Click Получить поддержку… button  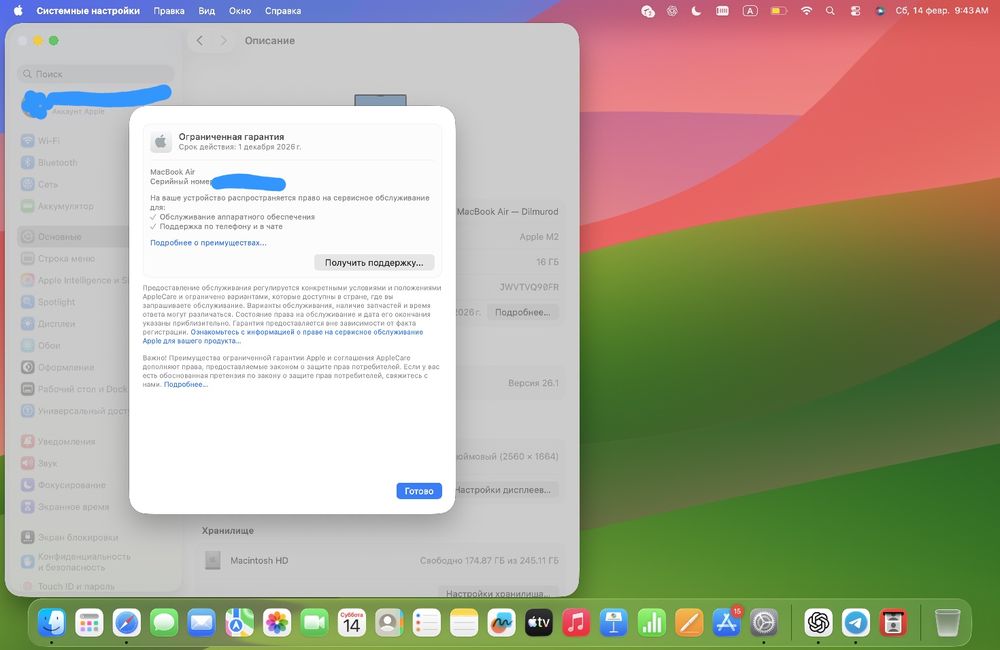(x=374, y=262)
